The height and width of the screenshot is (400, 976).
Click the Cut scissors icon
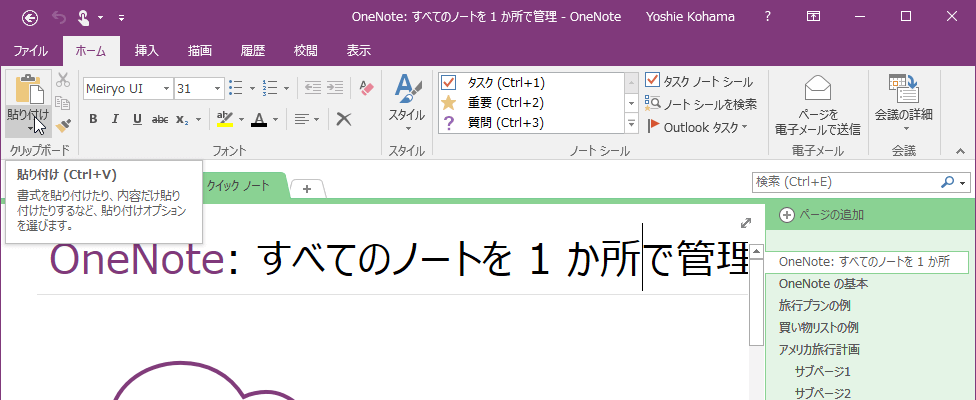63,80
